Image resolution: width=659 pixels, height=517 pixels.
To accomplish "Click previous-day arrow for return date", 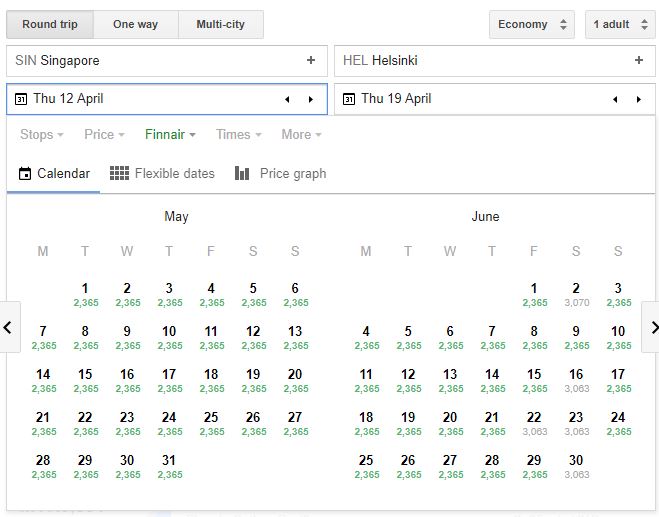I will [x=616, y=99].
